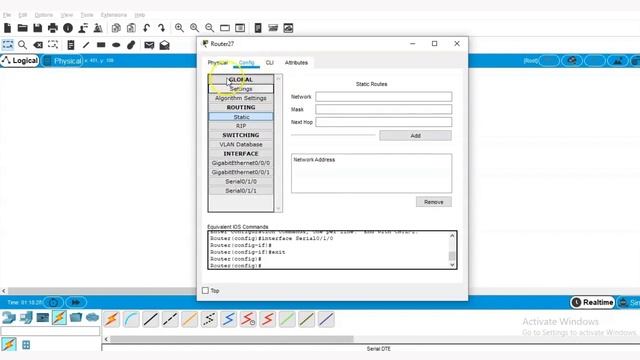This screenshot has height=360, width=640.
Task: Choose the fiber cable
Action: 189,319
